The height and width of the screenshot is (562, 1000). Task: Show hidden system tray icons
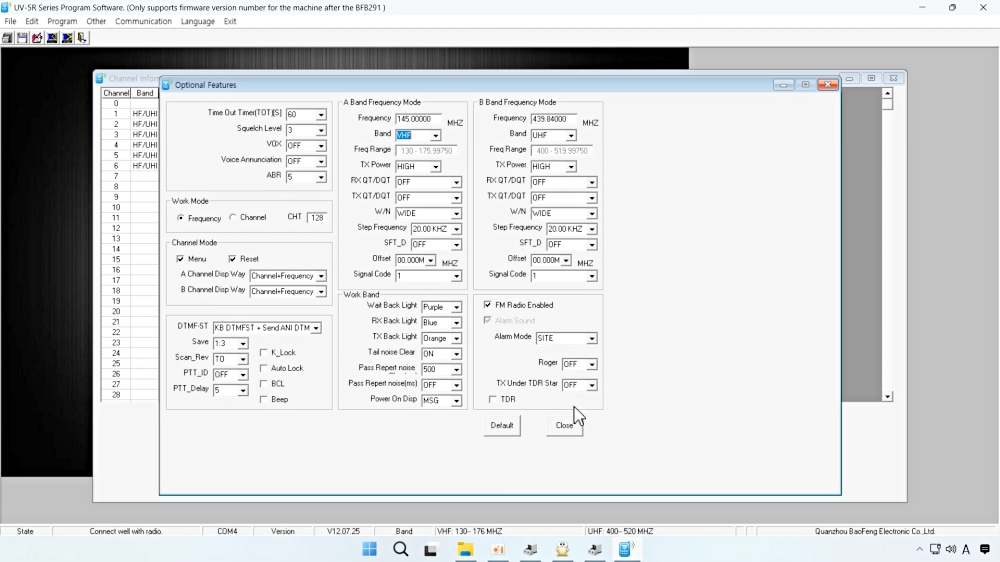click(919, 549)
